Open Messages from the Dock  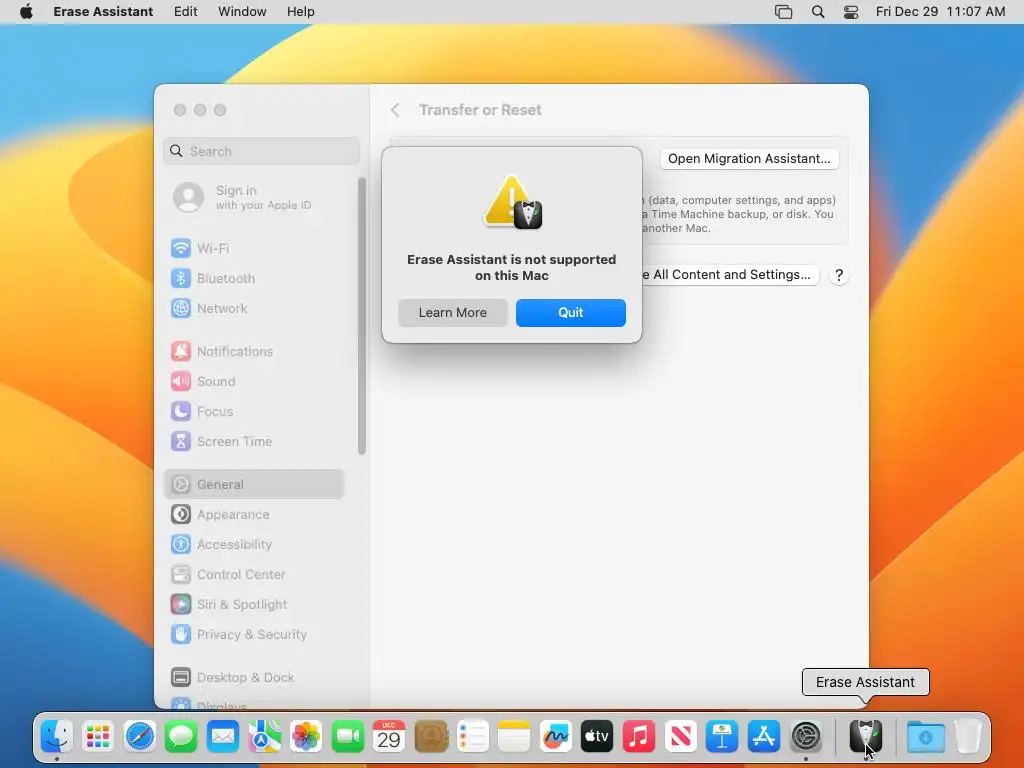[x=181, y=737]
